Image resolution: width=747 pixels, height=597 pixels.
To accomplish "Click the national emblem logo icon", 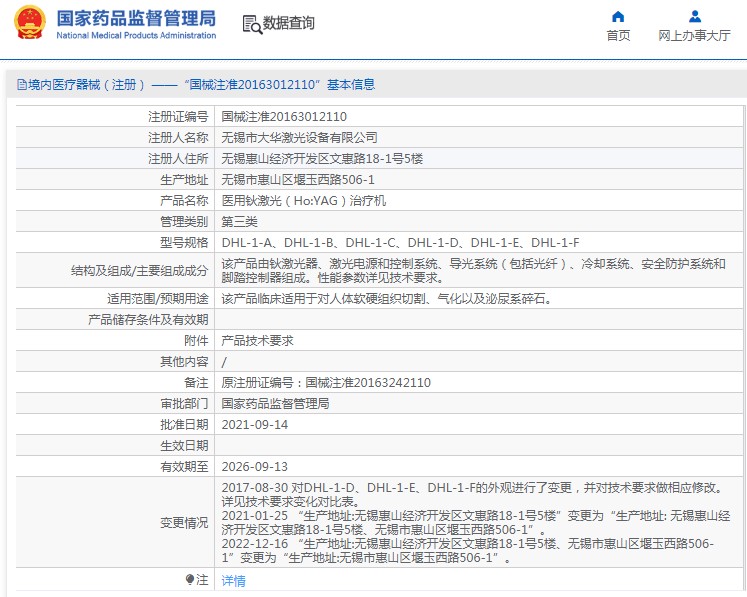I will 30,23.
